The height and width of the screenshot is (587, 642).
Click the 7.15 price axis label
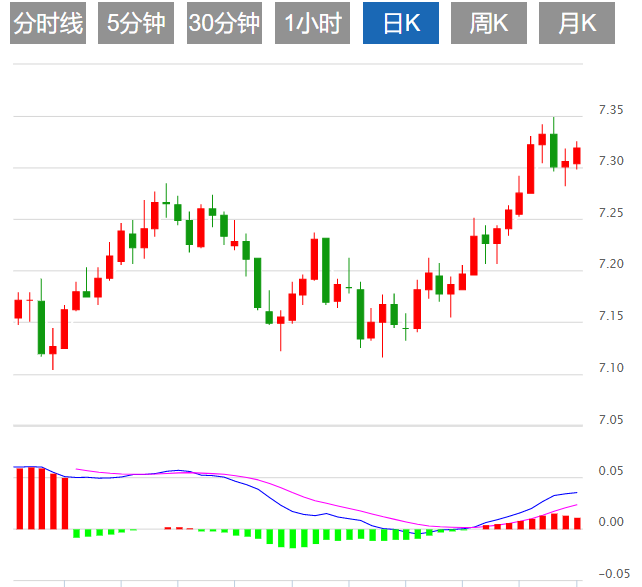(611, 316)
